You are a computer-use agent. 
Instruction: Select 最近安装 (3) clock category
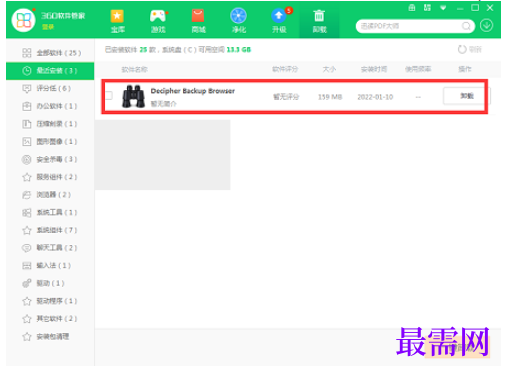tap(50, 71)
